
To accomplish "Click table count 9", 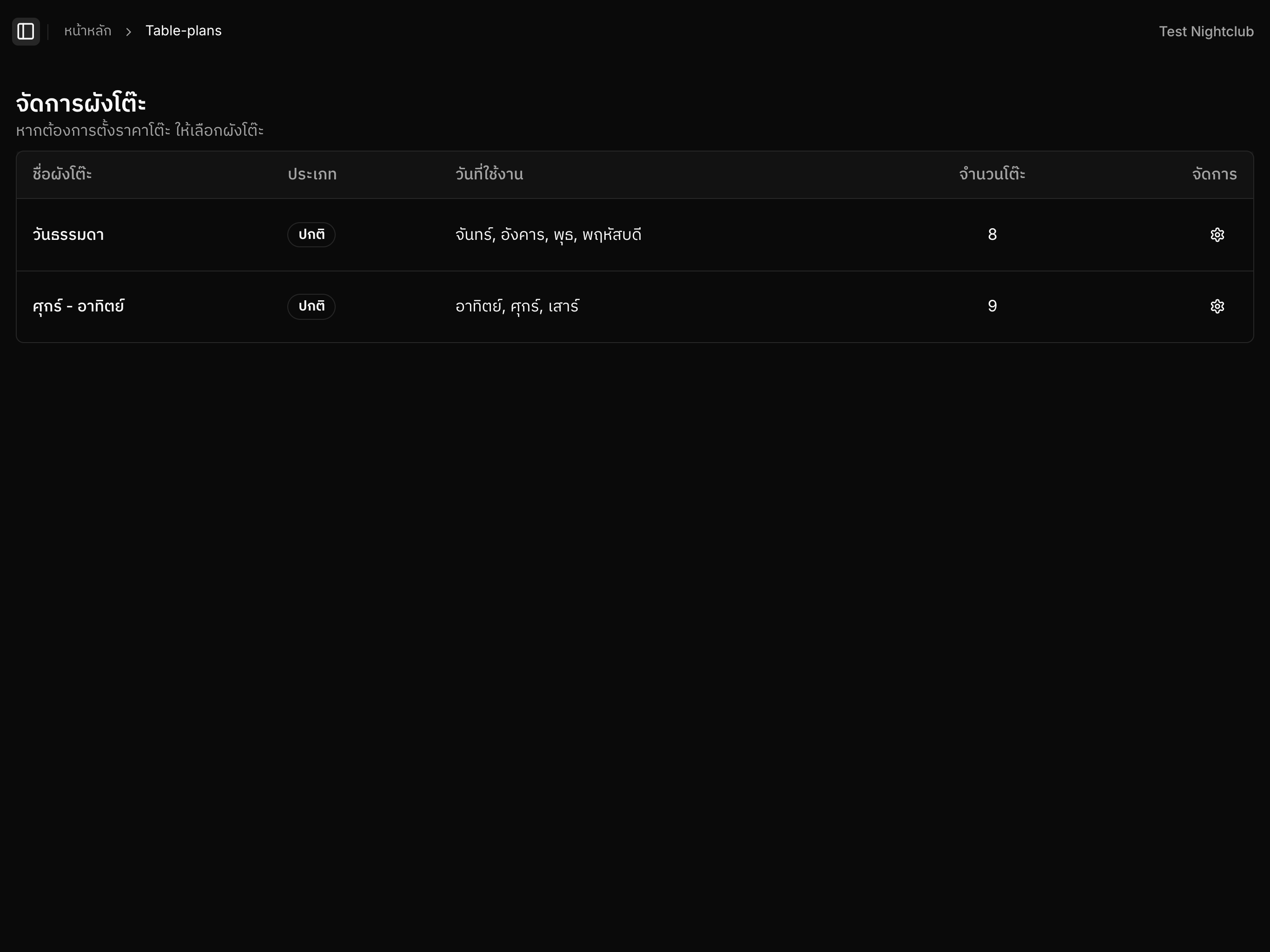I will (x=992, y=307).
